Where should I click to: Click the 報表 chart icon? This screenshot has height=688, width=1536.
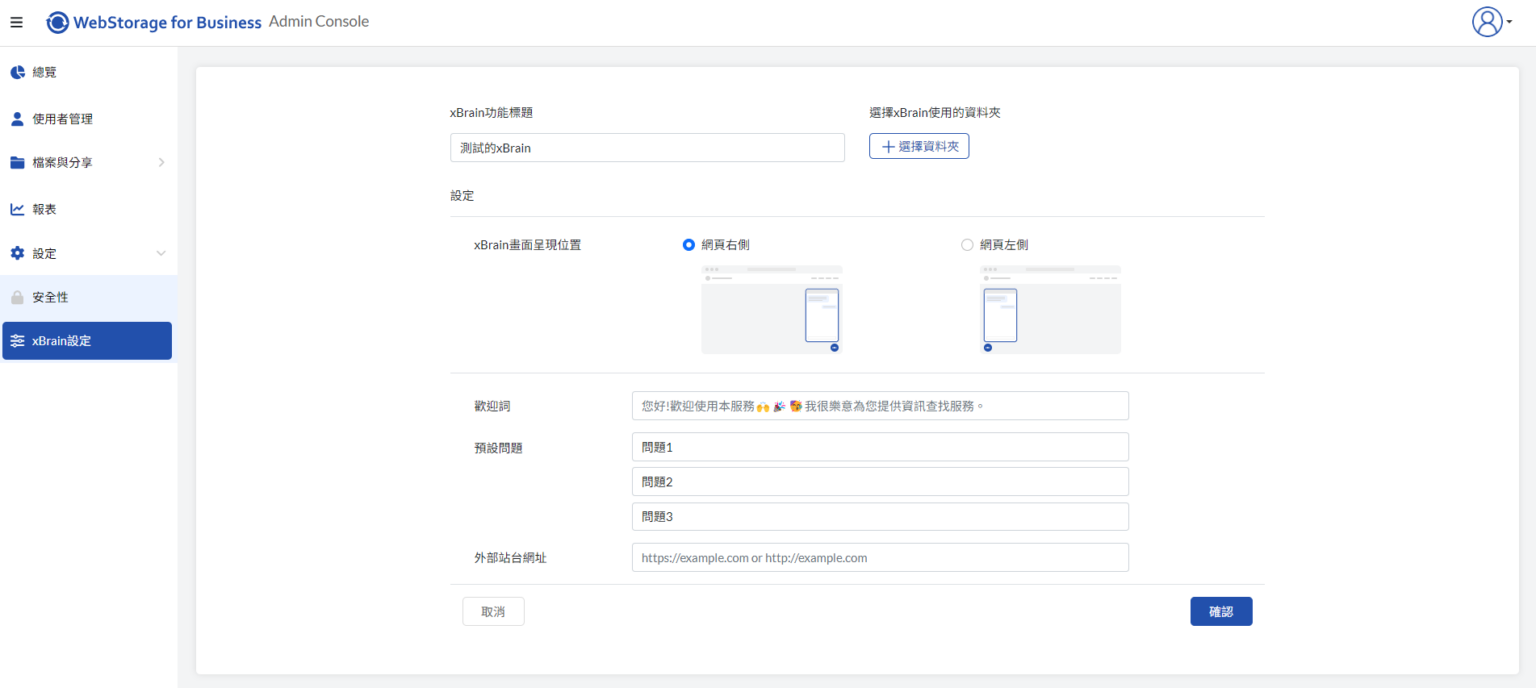17,209
